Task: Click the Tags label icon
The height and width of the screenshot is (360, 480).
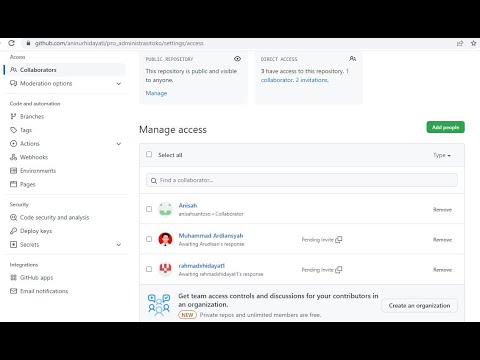Action: coord(13,130)
